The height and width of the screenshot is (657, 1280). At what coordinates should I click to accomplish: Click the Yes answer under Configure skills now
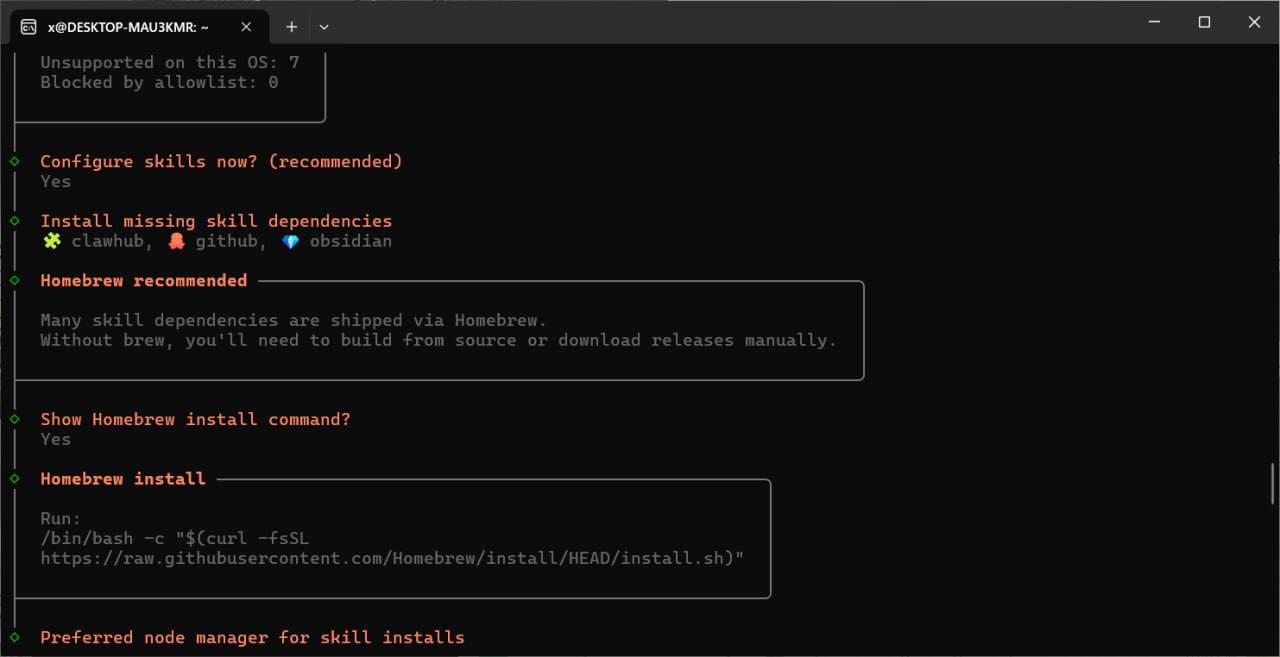pyautogui.click(x=56, y=181)
